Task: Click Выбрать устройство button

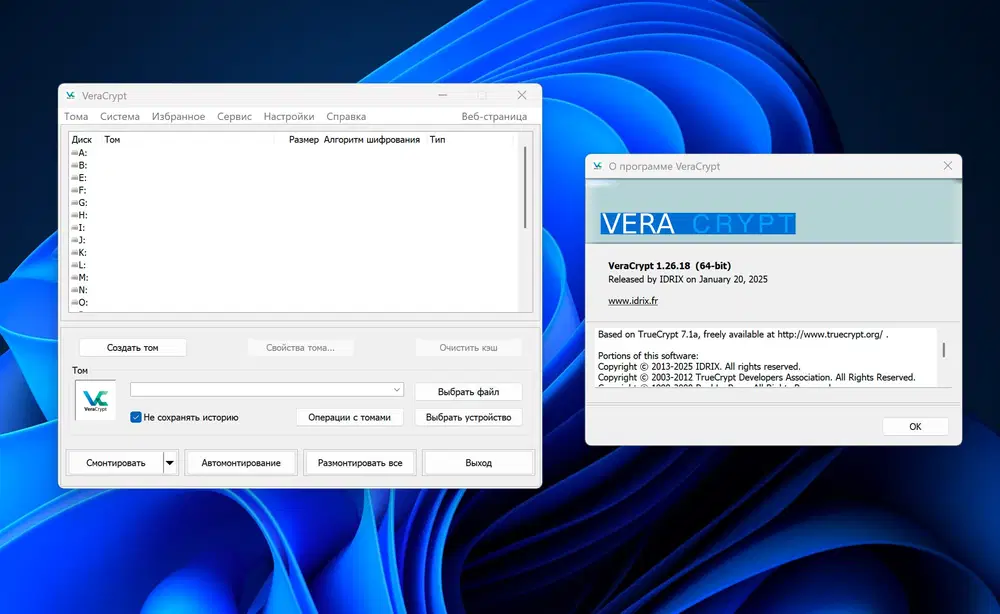Action: 468,417
